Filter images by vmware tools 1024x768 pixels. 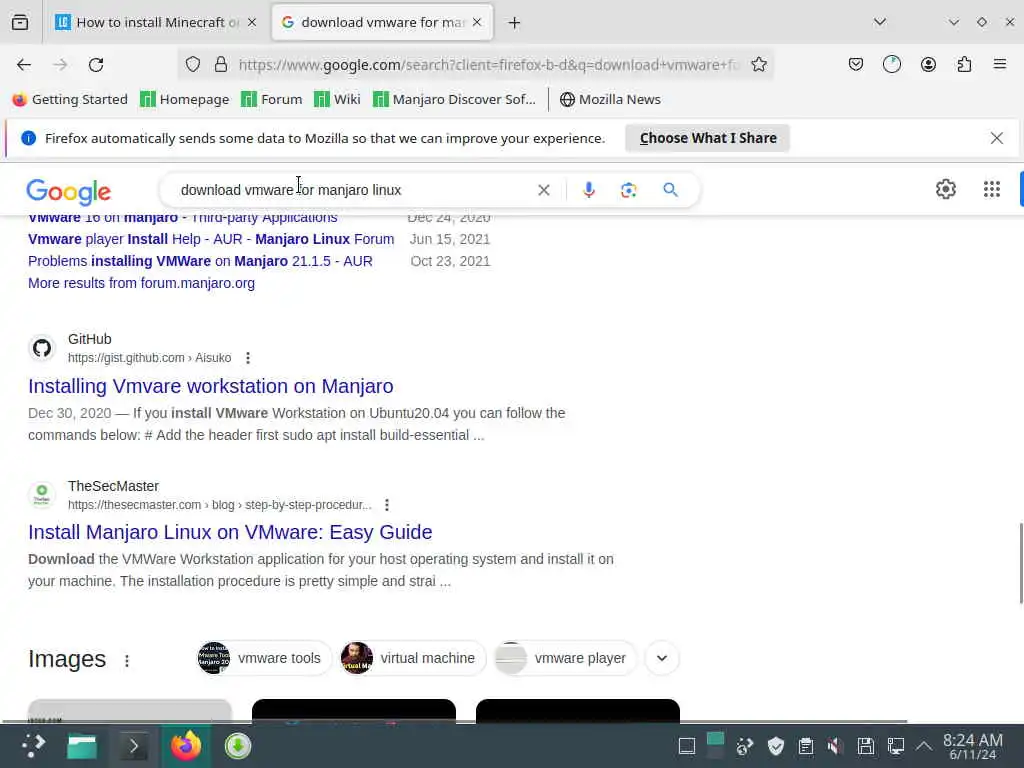[x=264, y=658]
